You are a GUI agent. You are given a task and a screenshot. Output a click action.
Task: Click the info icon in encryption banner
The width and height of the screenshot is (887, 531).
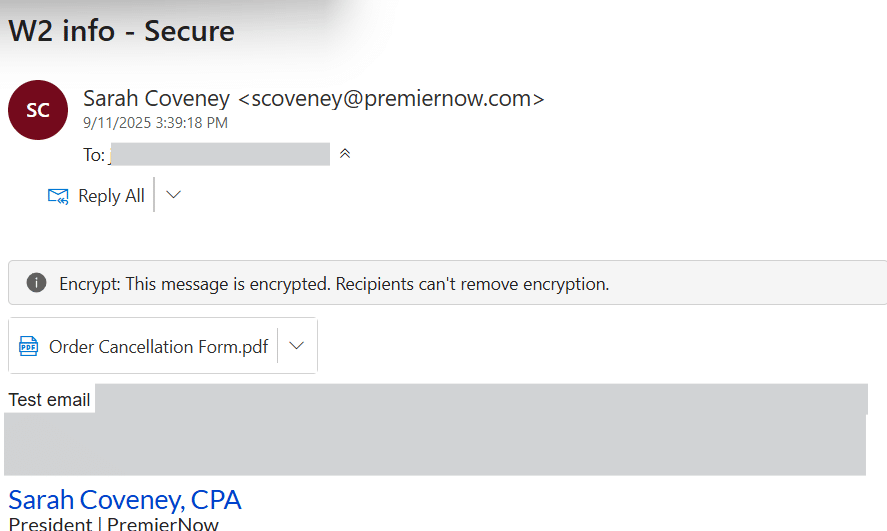click(x=36, y=283)
